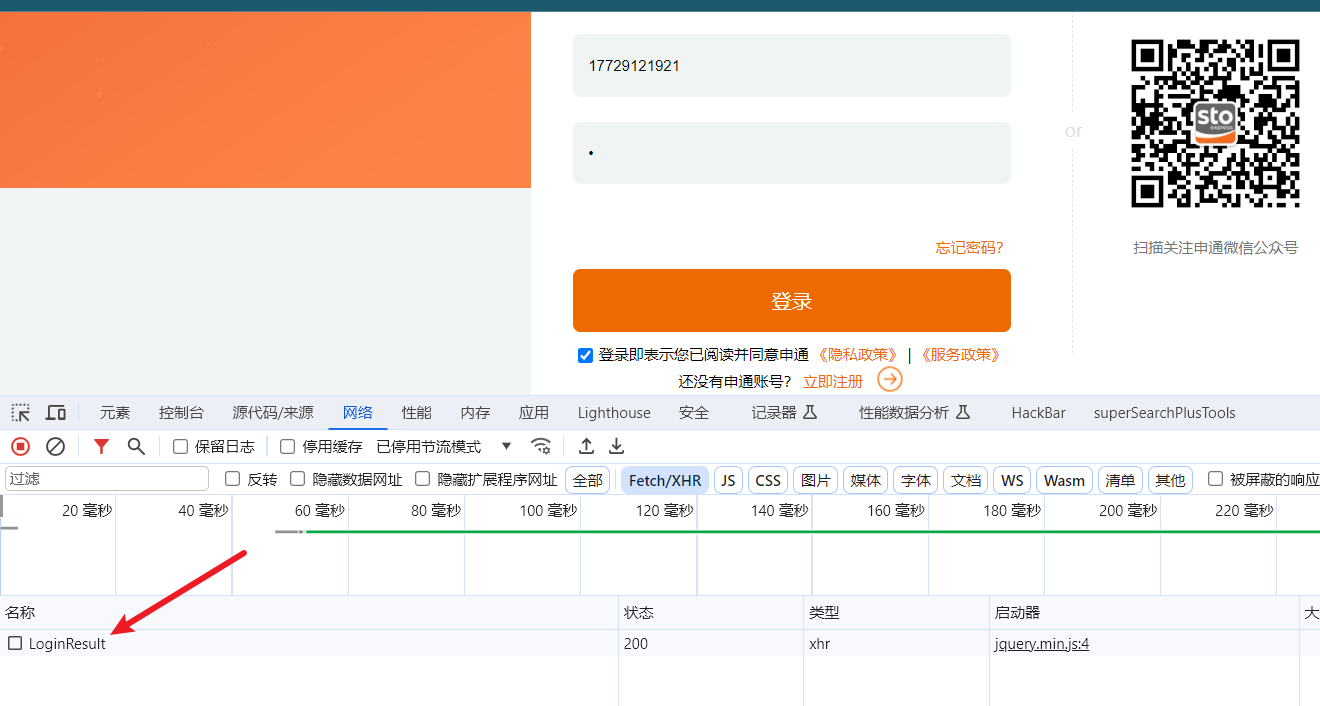Image resolution: width=1320 pixels, height=706 pixels.
Task: Filter requests by CSS type
Action: (x=768, y=480)
